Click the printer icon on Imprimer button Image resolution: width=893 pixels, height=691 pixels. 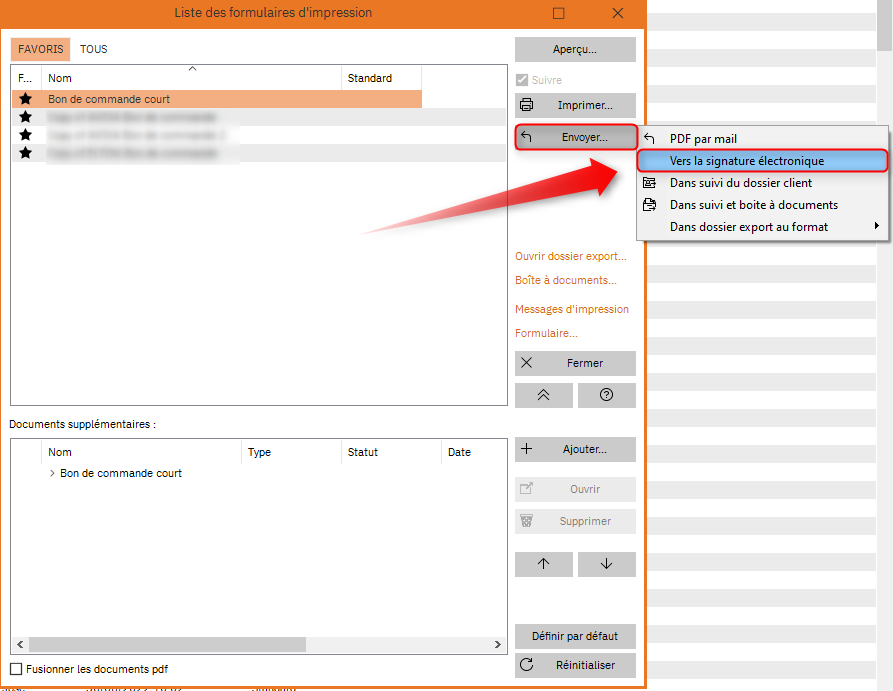coord(527,105)
